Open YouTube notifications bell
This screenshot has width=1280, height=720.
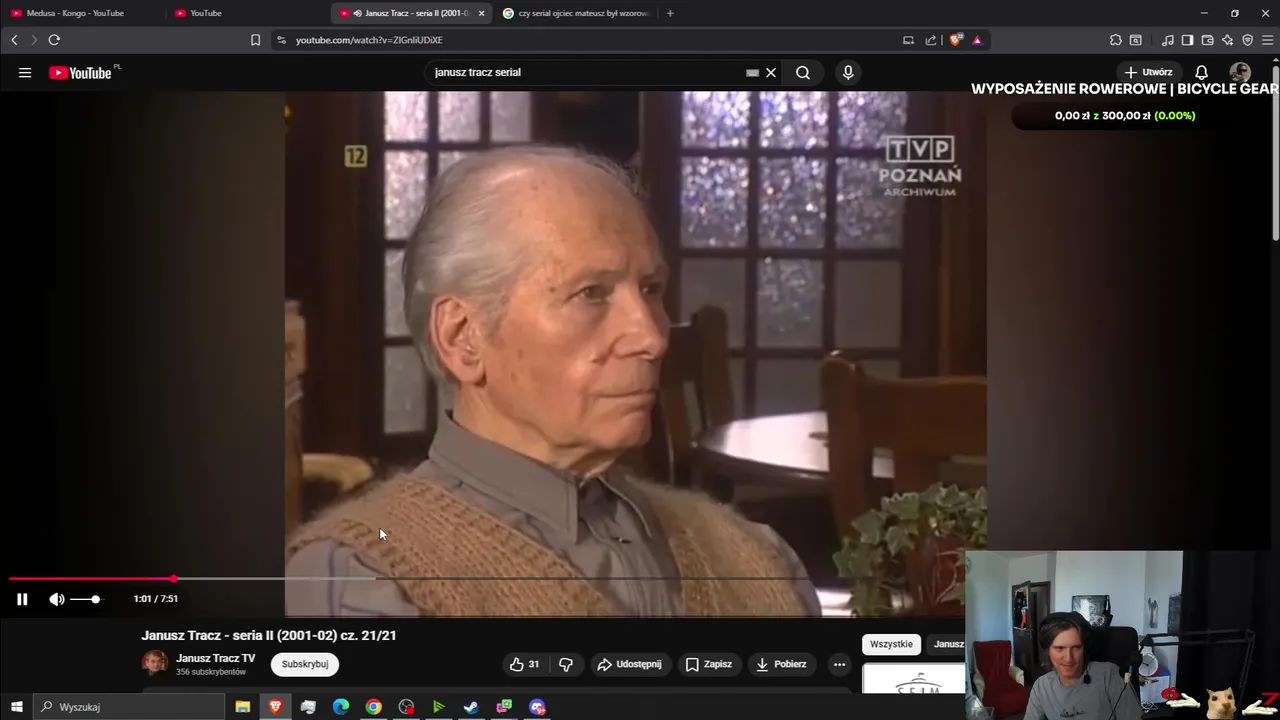pos(1202,72)
